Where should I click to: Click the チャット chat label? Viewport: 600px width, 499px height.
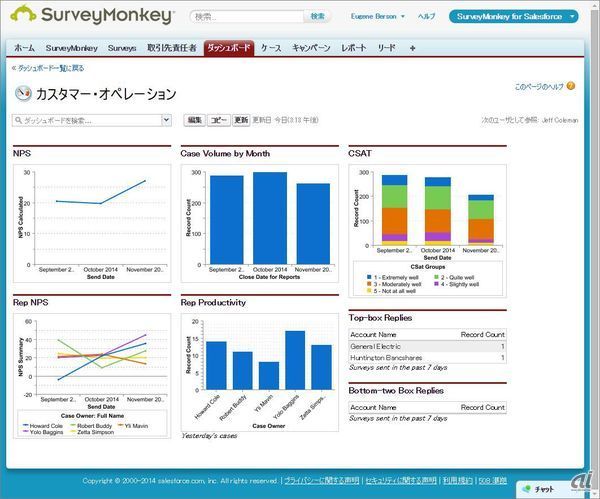544,489
